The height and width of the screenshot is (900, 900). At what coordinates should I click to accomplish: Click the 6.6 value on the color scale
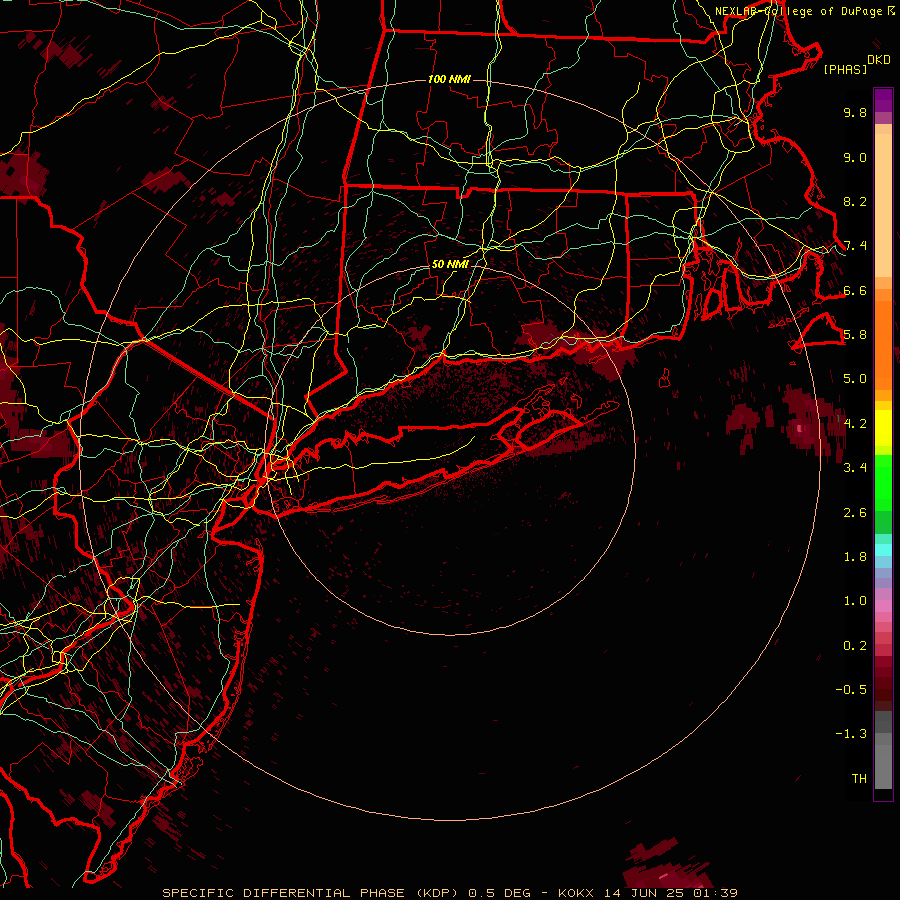click(855, 290)
